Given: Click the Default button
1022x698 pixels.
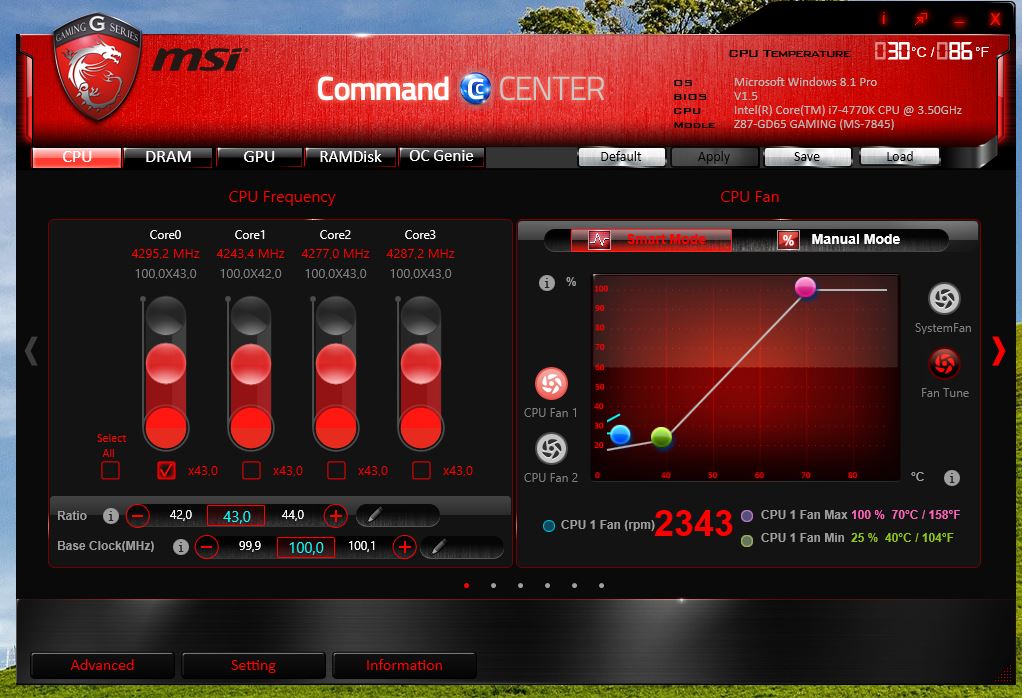Looking at the screenshot, I should click(621, 156).
